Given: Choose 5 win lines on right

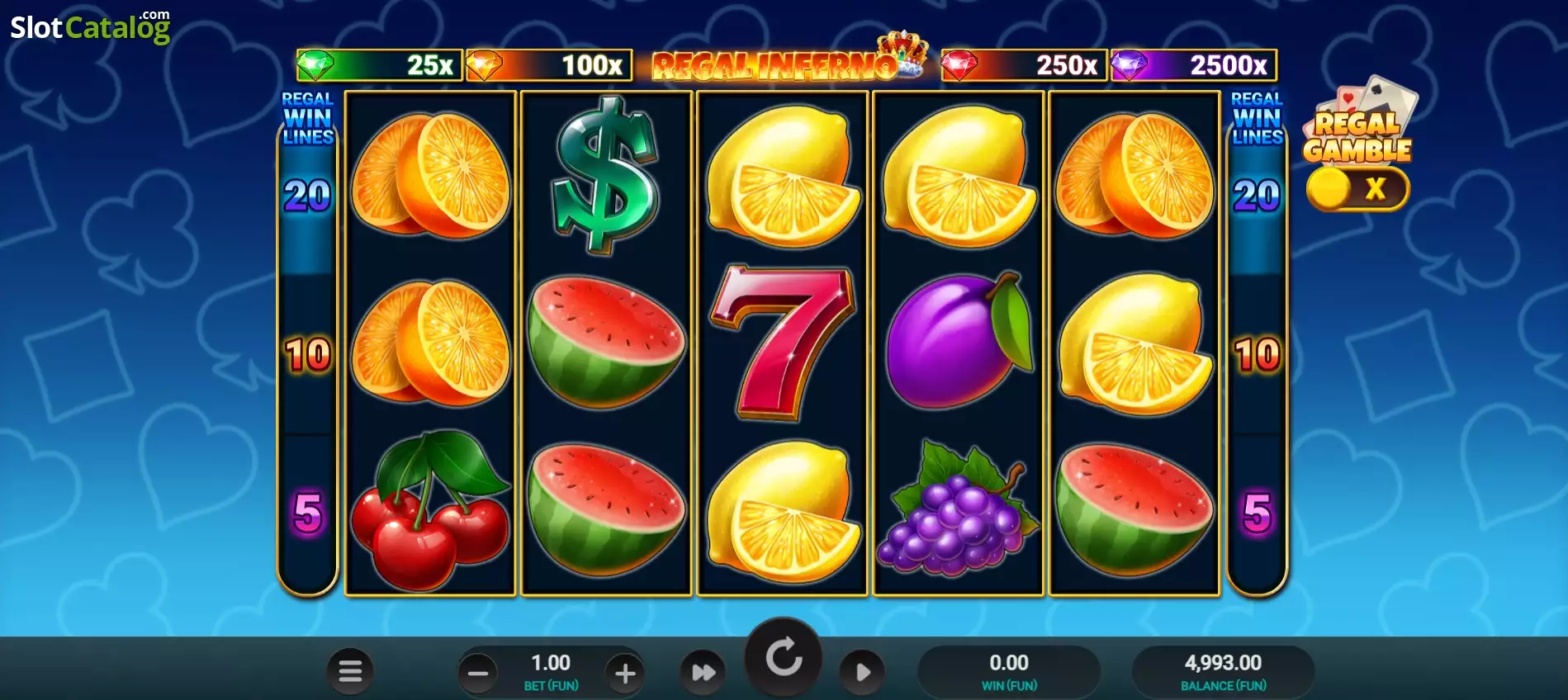Looking at the screenshot, I should (x=1257, y=513).
